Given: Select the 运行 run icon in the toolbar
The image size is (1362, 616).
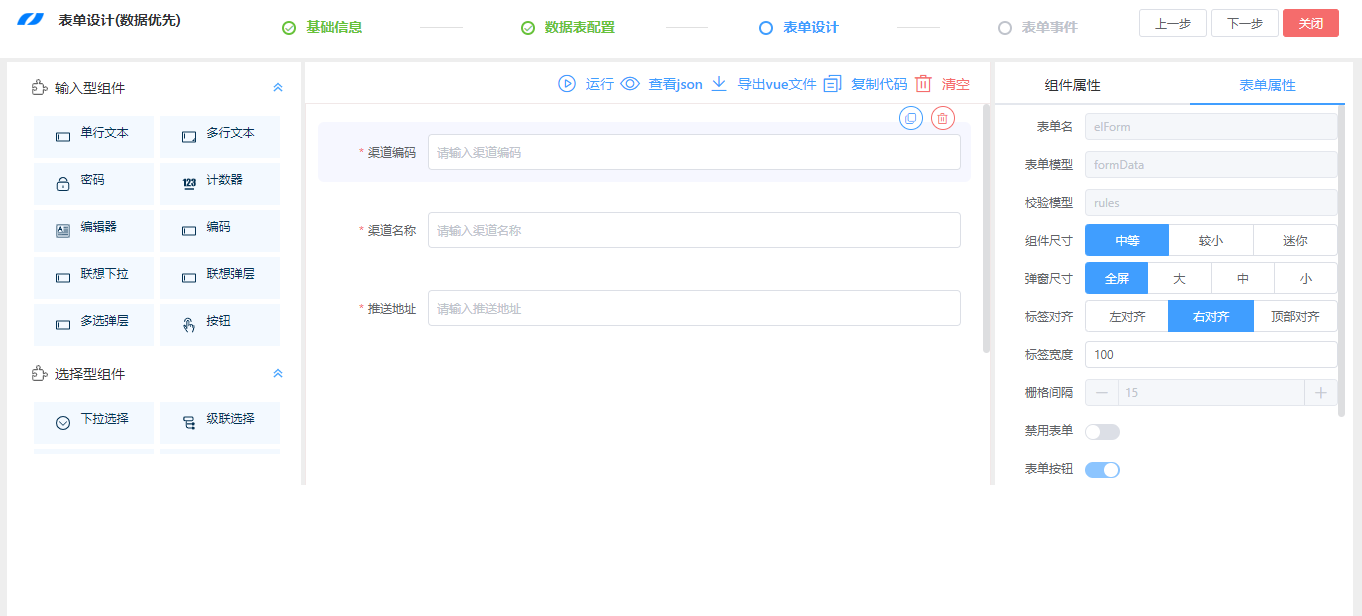Looking at the screenshot, I should click(568, 84).
